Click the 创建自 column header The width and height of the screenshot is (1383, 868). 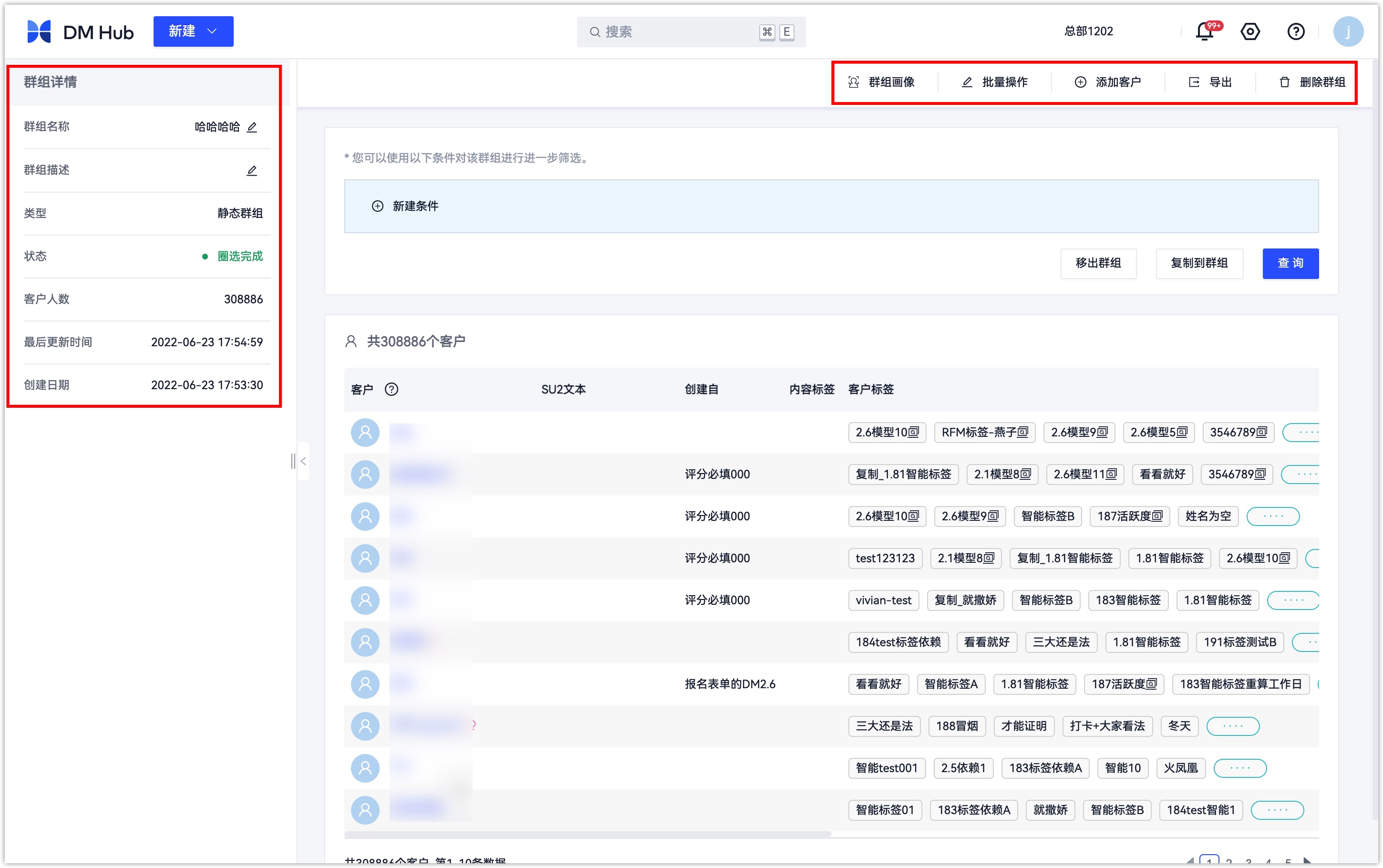pos(701,390)
